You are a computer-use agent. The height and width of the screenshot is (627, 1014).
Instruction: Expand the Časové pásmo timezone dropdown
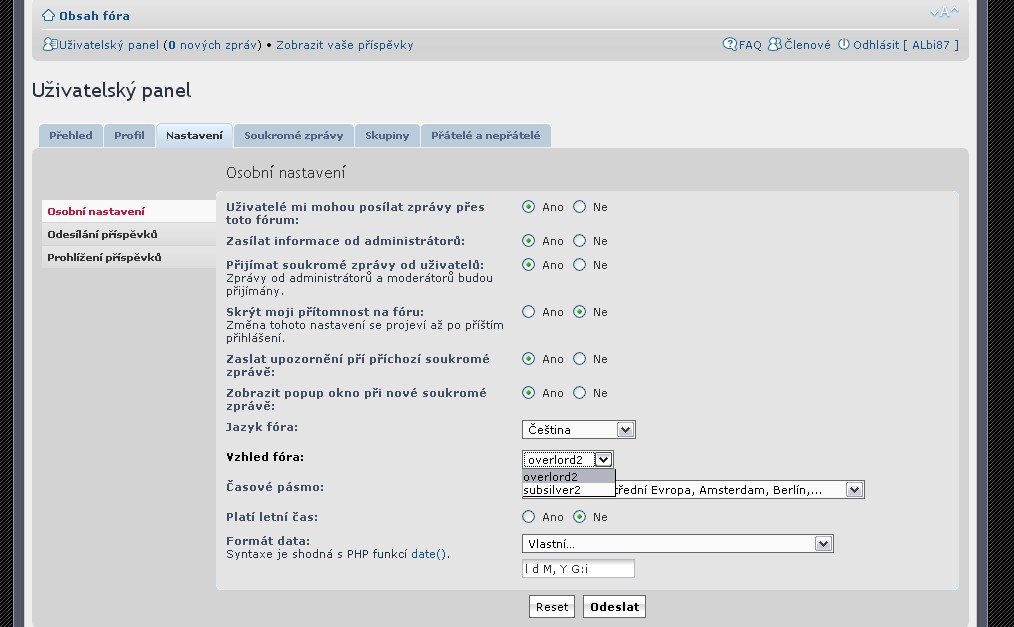click(x=854, y=490)
